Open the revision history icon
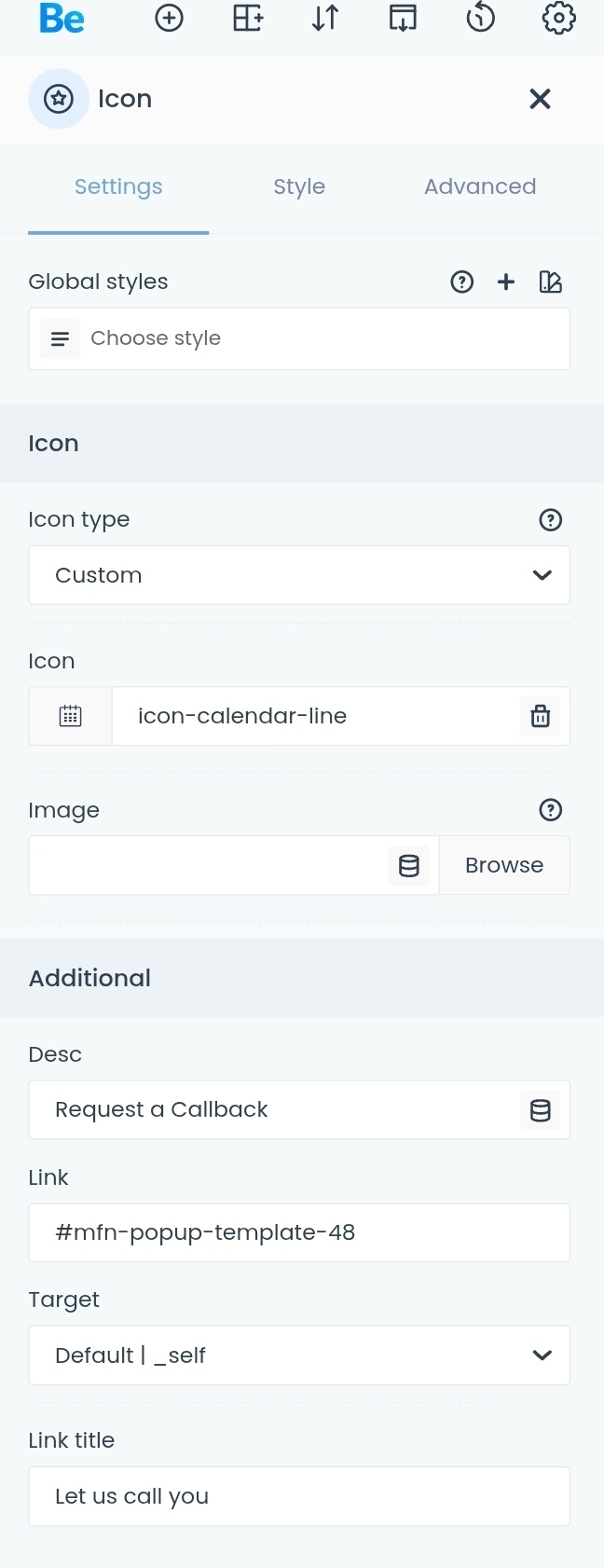Screen dimensions: 604x1568 (x=480, y=19)
